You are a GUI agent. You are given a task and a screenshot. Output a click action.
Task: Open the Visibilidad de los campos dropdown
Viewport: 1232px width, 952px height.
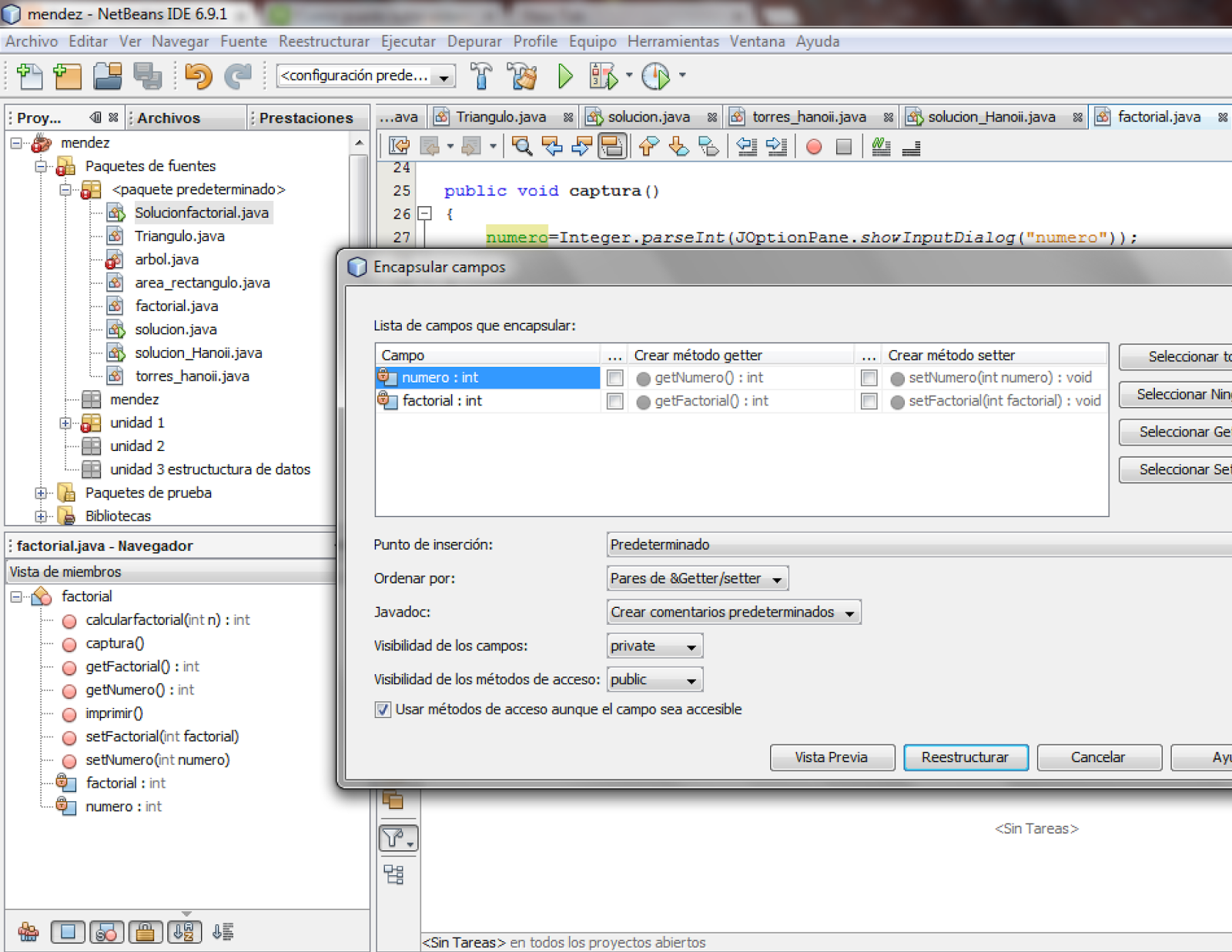tap(691, 646)
